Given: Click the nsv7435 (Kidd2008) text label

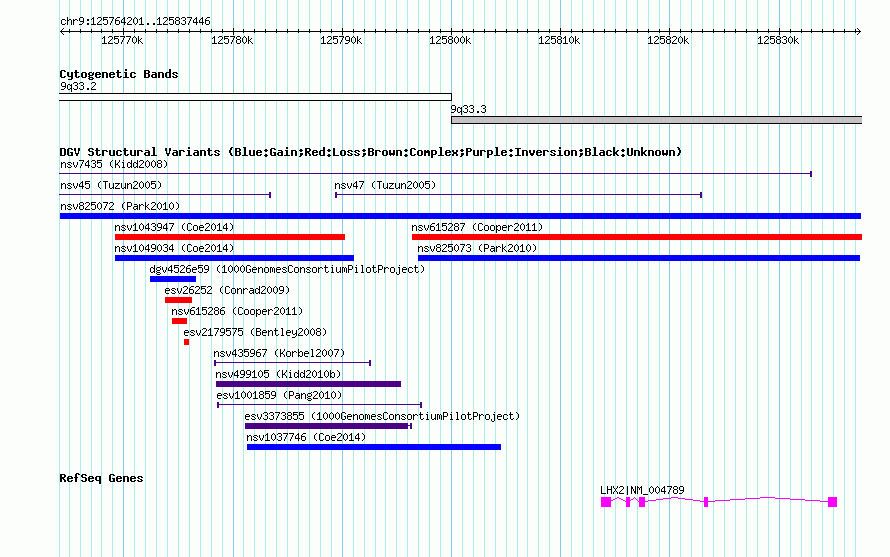Looking at the screenshot, I should (114, 164).
